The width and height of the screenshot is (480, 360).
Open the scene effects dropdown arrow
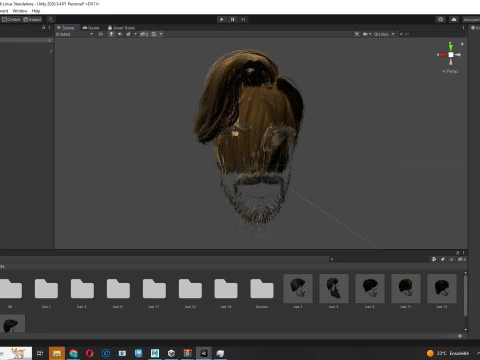(135, 34)
